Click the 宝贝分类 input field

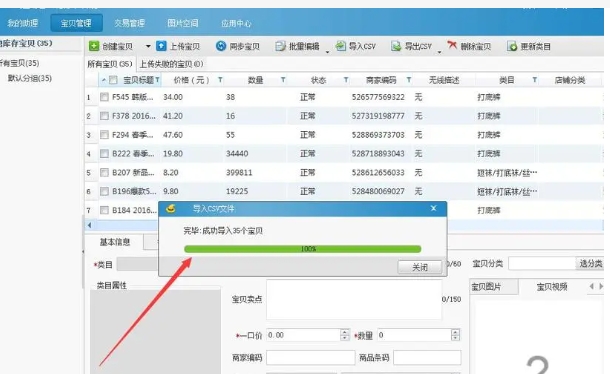click(542, 263)
